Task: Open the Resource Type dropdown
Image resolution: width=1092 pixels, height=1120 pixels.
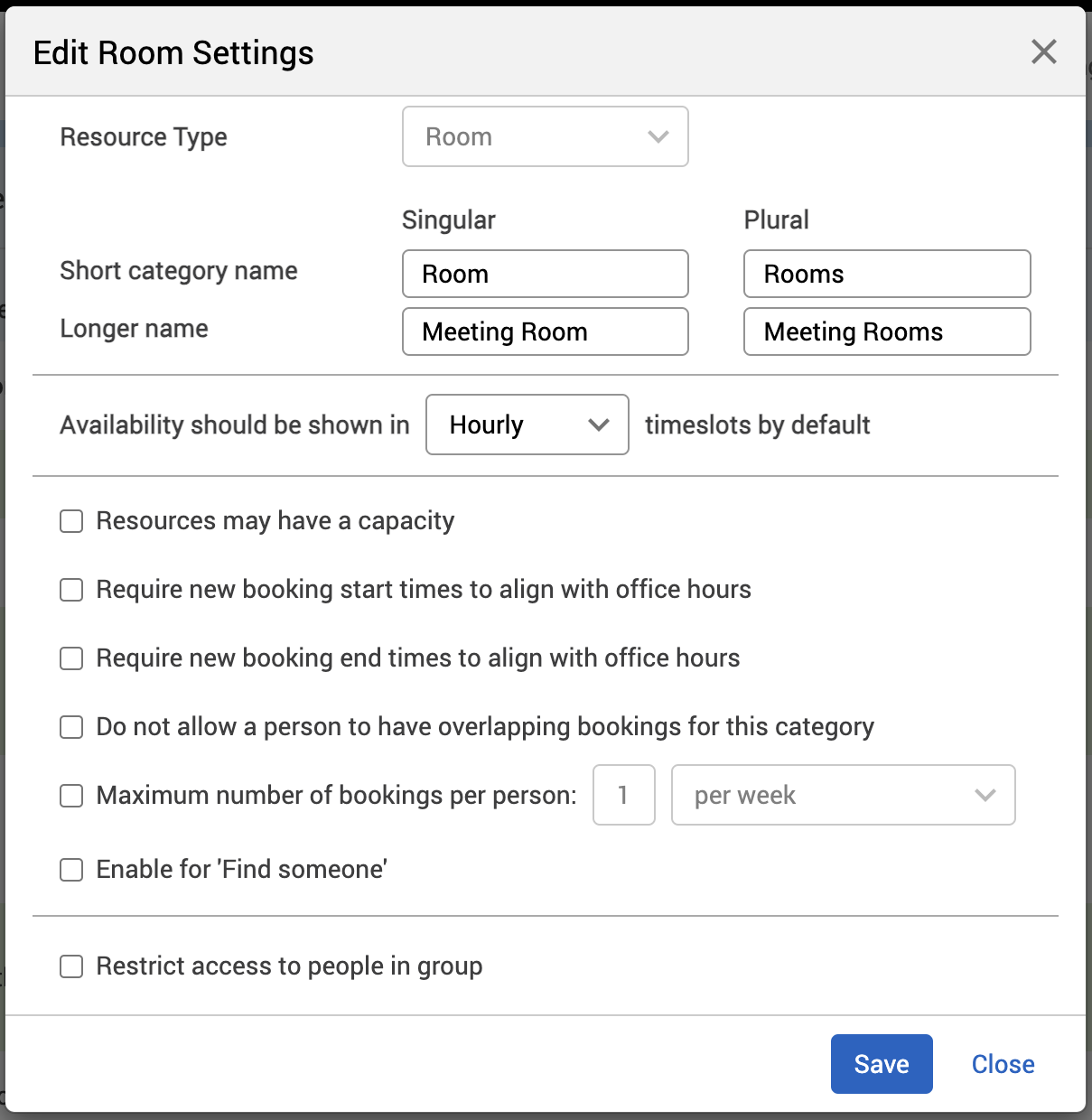Action: click(545, 136)
